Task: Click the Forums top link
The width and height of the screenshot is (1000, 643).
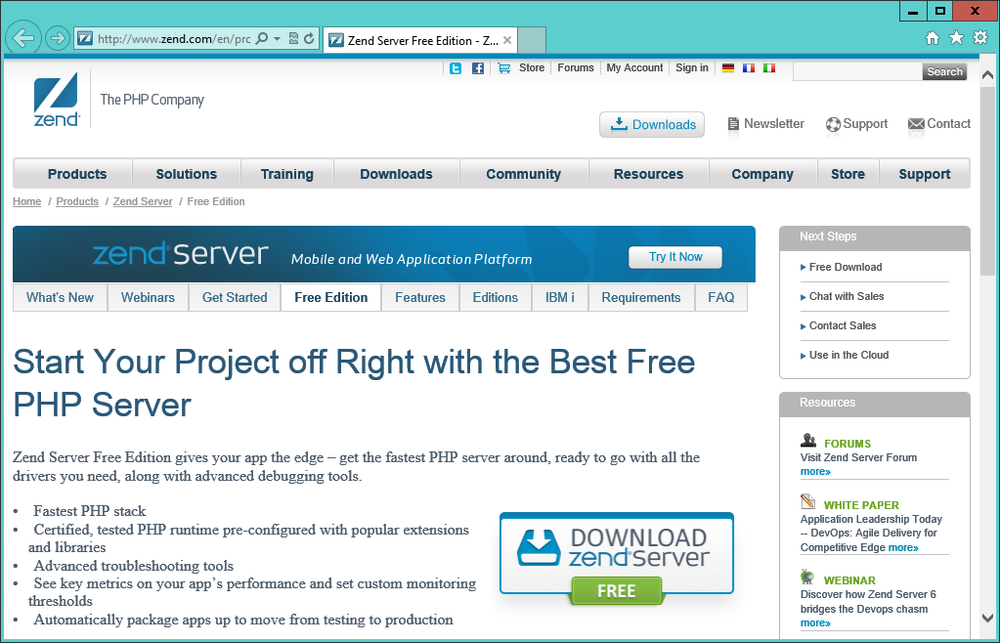Action: tap(575, 68)
